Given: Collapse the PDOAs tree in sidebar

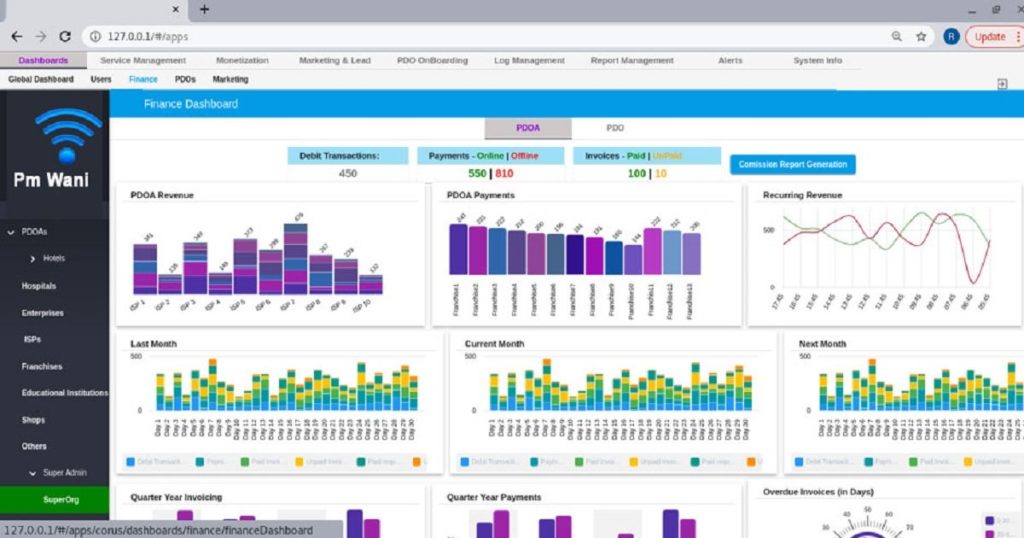Looking at the screenshot, I should (x=12, y=232).
